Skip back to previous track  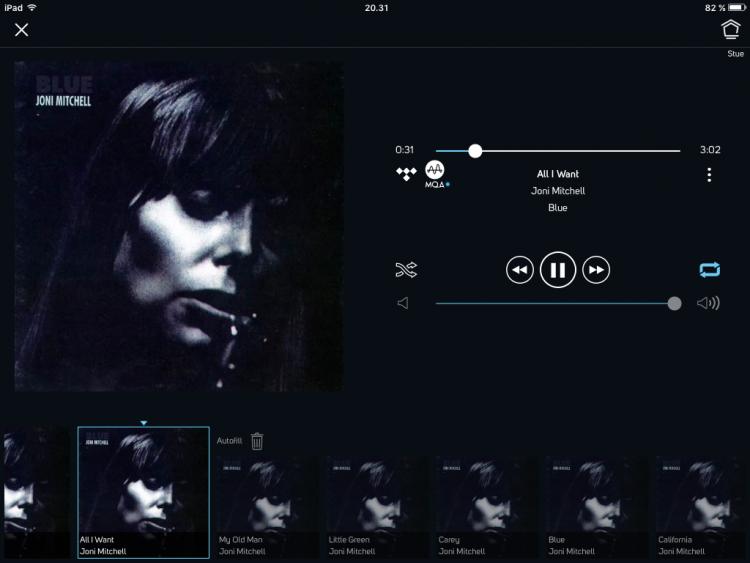click(x=520, y=270)
